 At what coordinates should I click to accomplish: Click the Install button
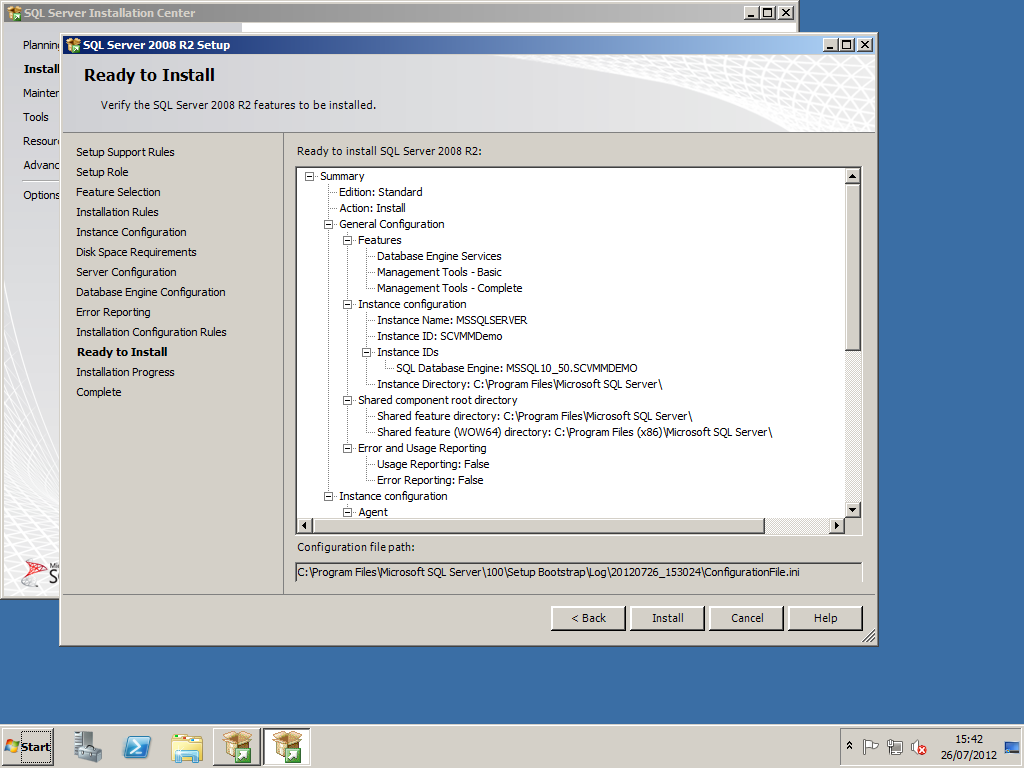point(667,618)
